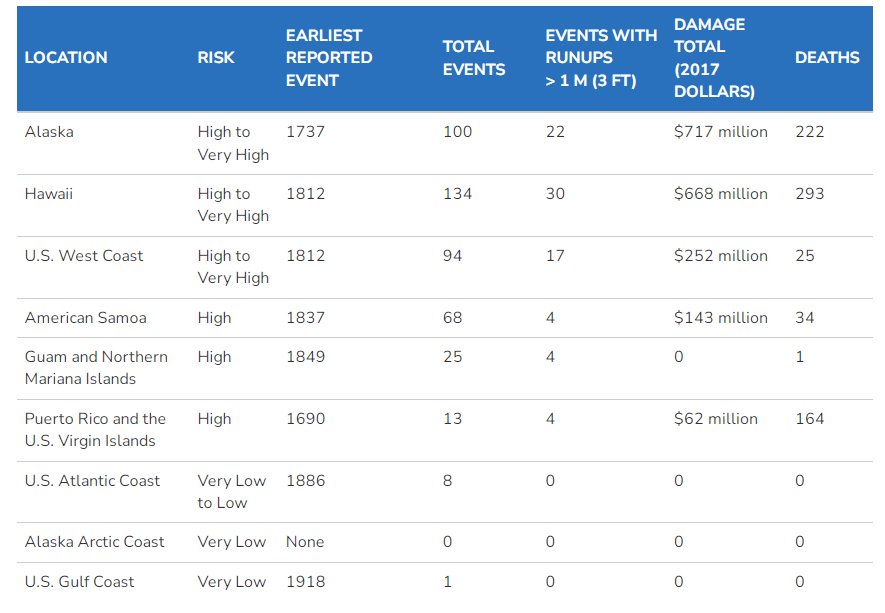Click the U.S. Gulf Coast location cell

coord(80,582)
